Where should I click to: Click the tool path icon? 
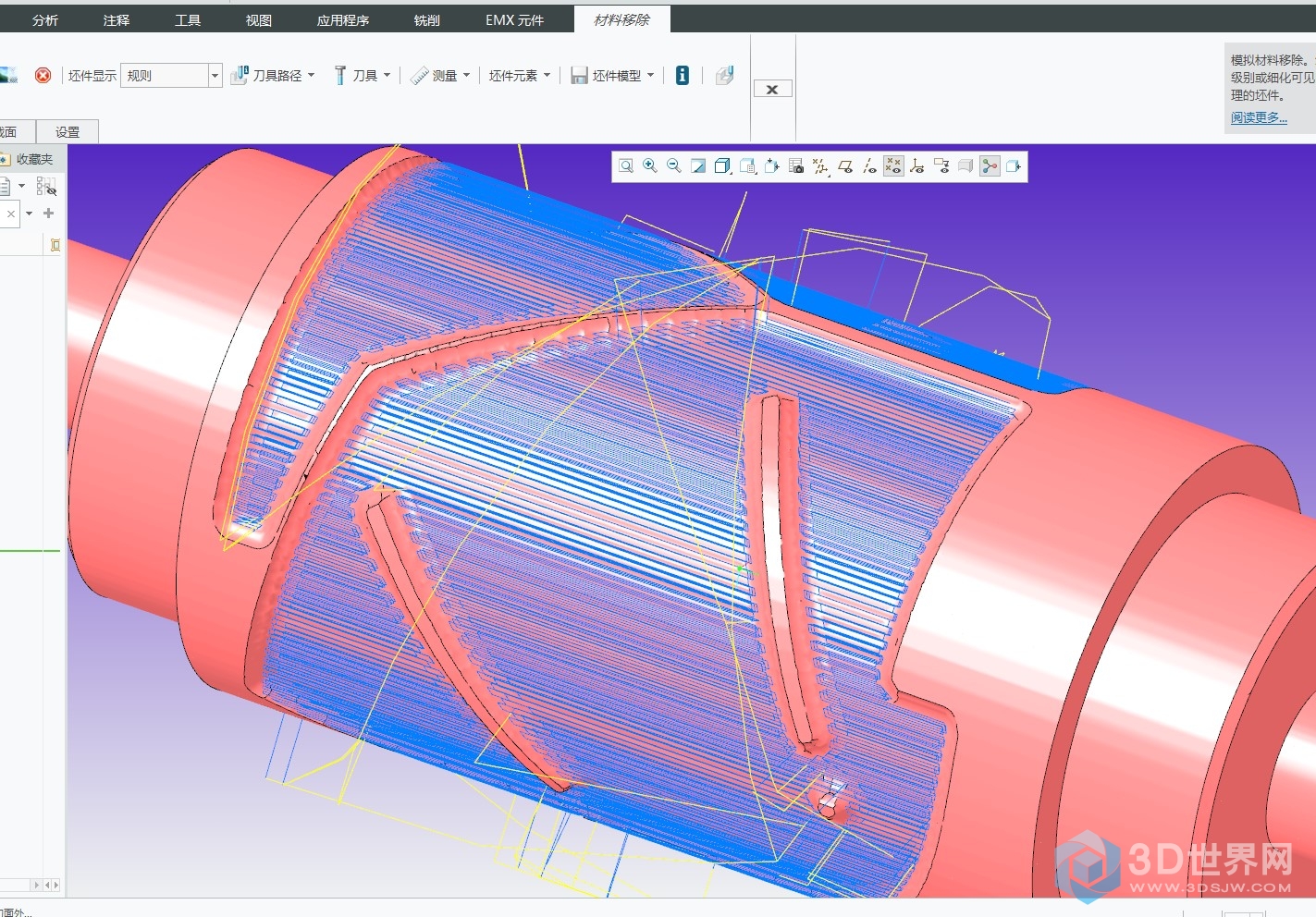pos(239,75)
